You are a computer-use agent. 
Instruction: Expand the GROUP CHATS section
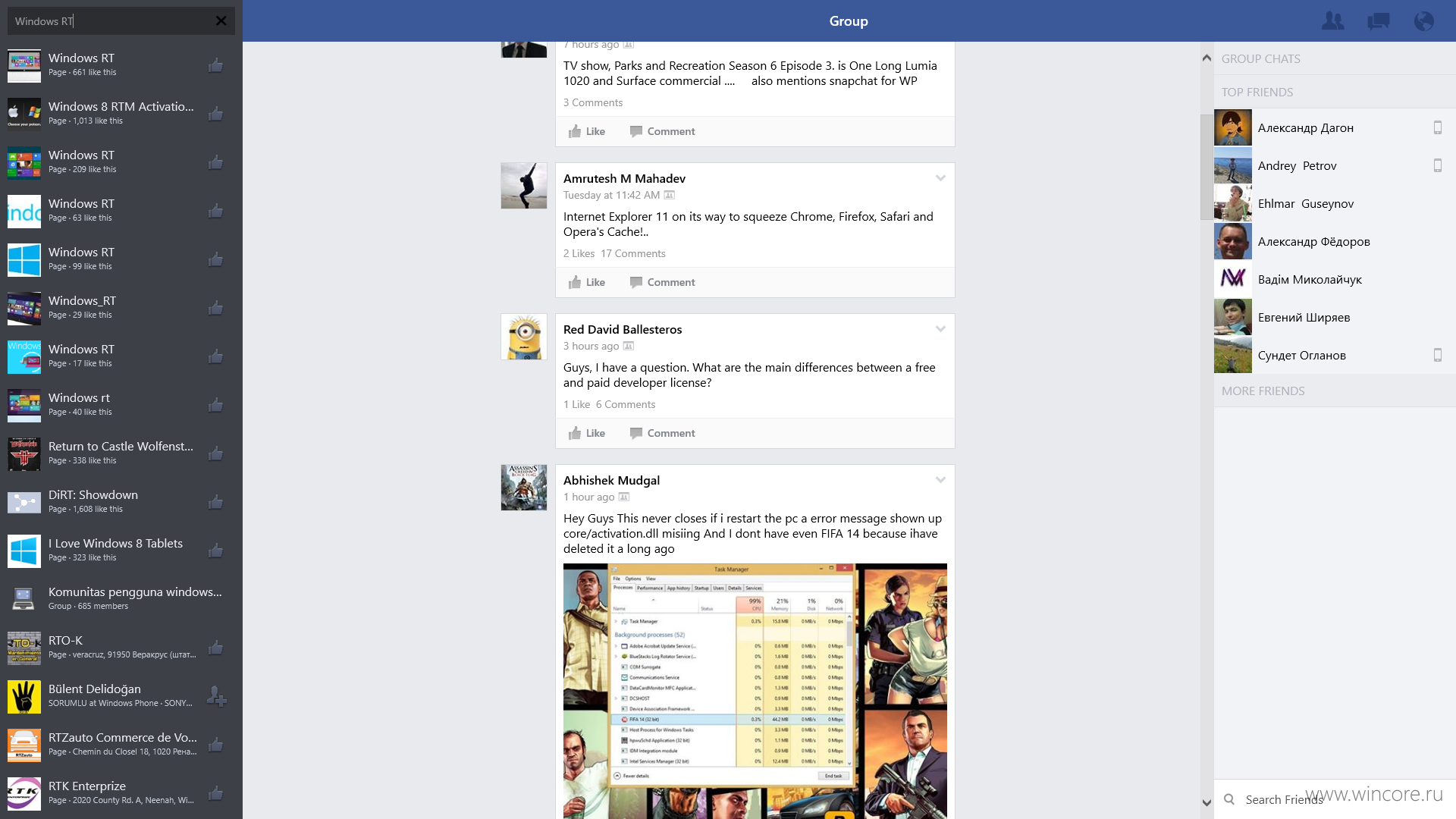coord(1335,58)
